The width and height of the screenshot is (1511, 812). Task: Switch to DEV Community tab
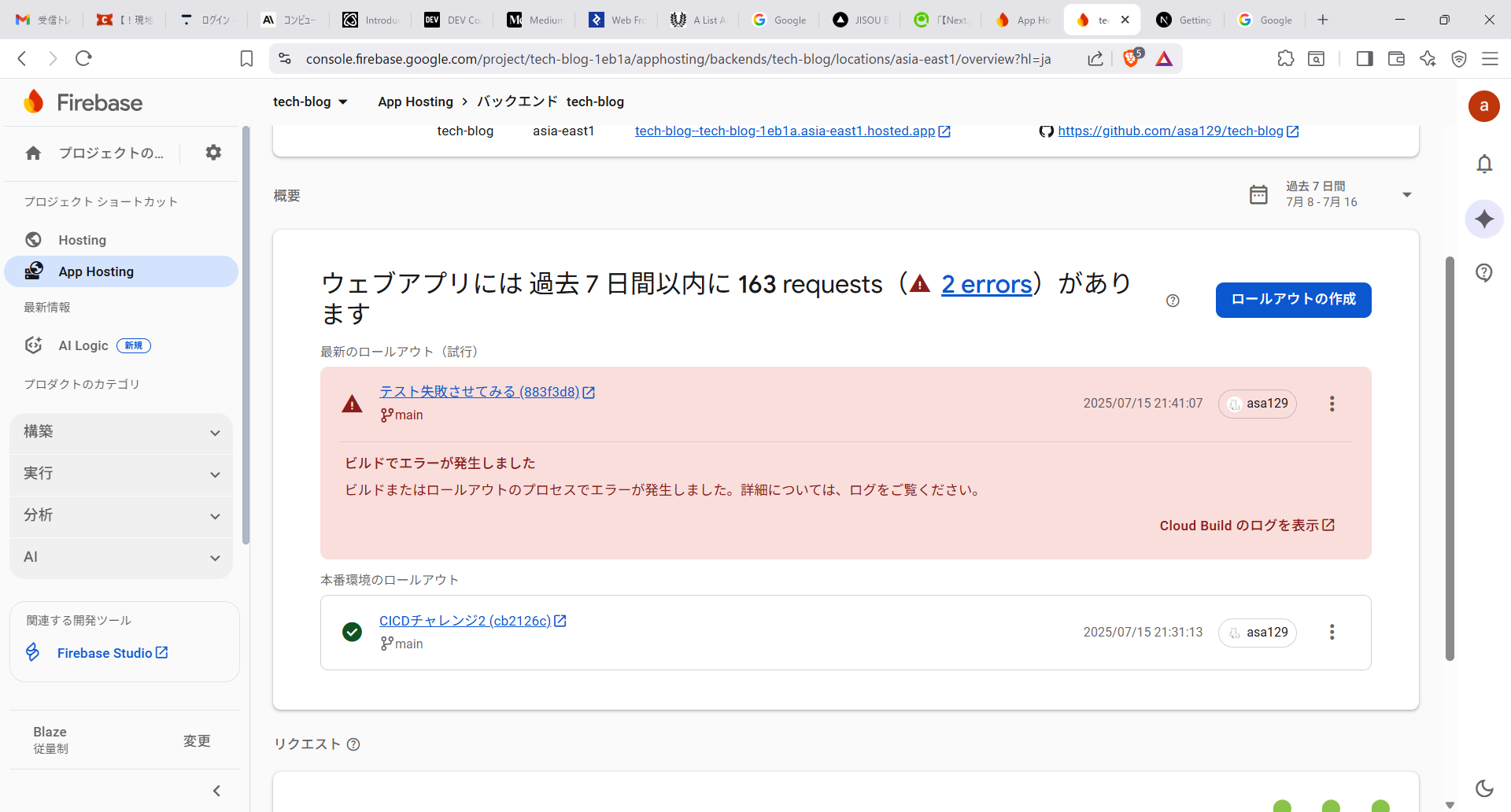453,20
